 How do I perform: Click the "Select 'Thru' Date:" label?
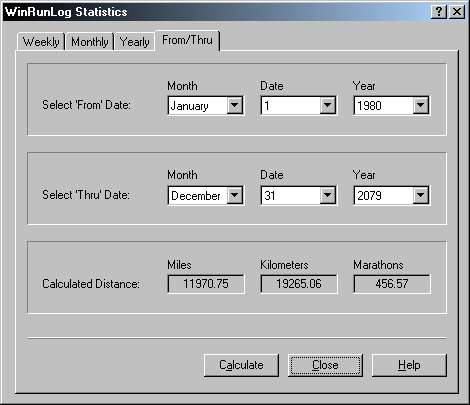click(86, 195)
